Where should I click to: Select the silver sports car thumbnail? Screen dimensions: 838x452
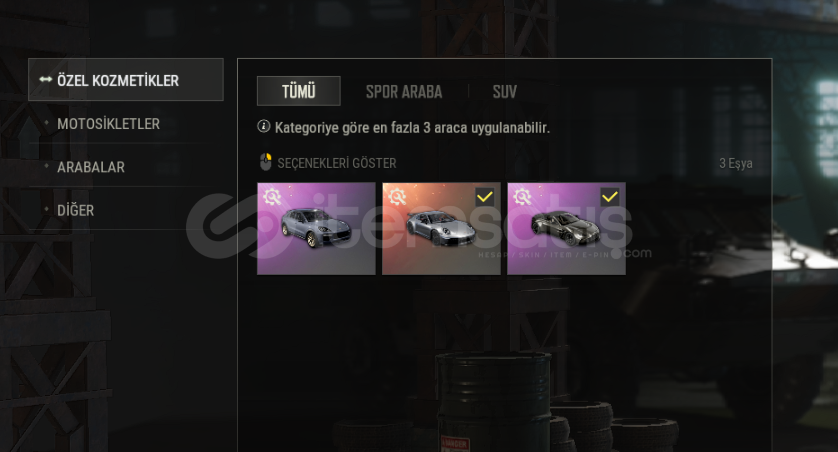click(x=441, y=229)
